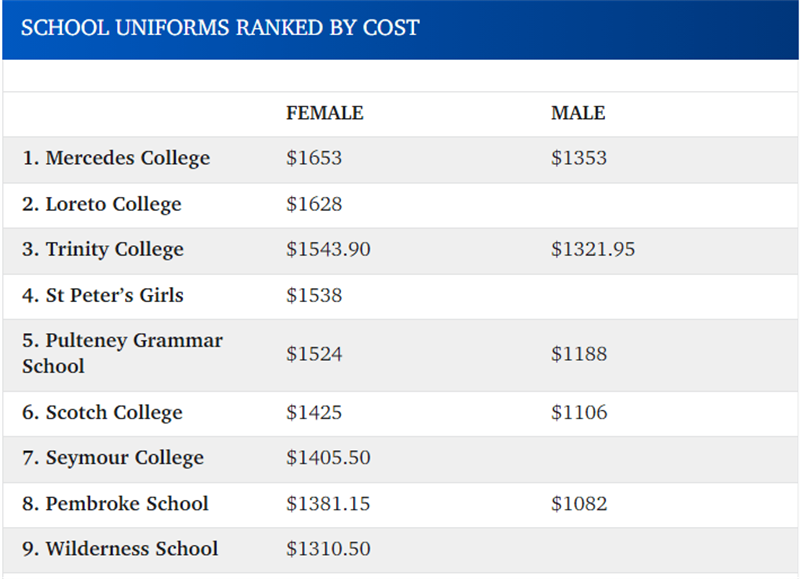Click Pulteney Grammar male cost $1188

coord(579,354)
